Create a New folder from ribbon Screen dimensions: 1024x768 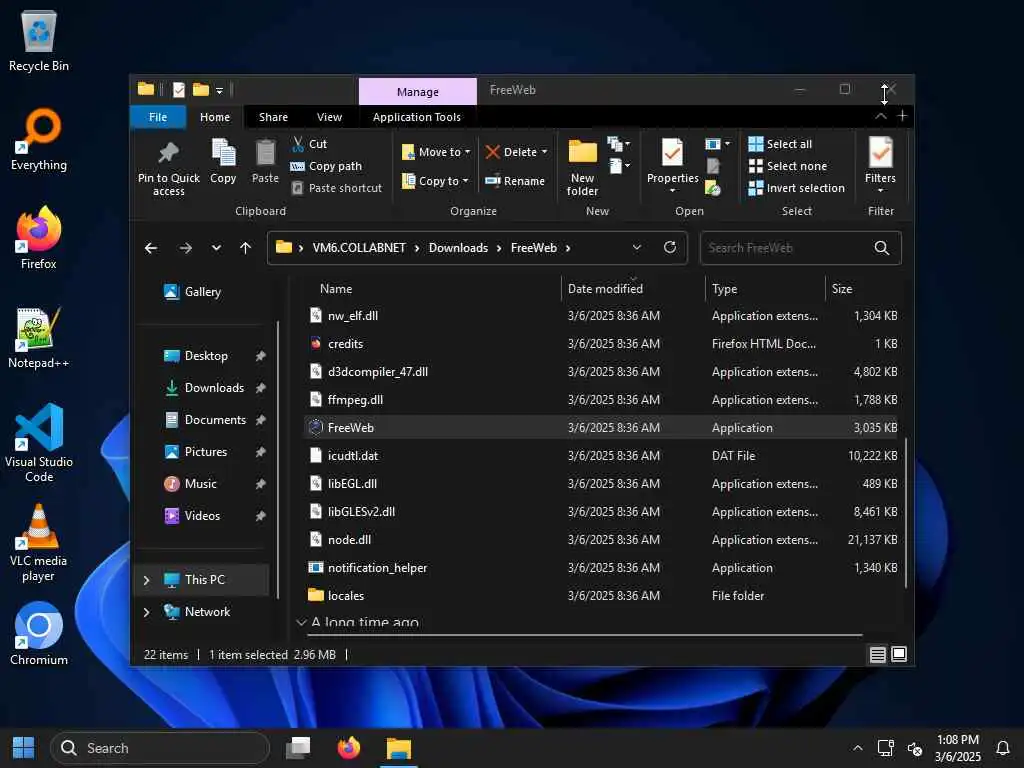[x=582, y=168]
